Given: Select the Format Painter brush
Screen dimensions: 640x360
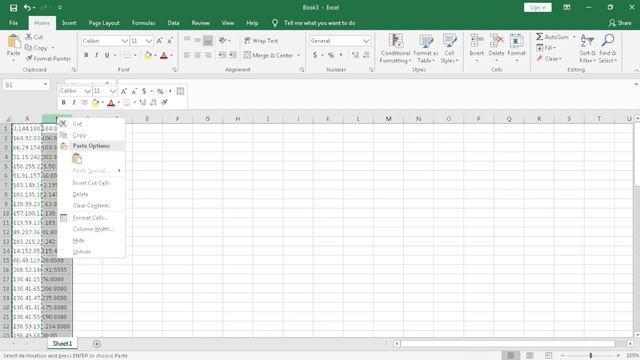Looking at the screenshot, I should click(48, 59).
